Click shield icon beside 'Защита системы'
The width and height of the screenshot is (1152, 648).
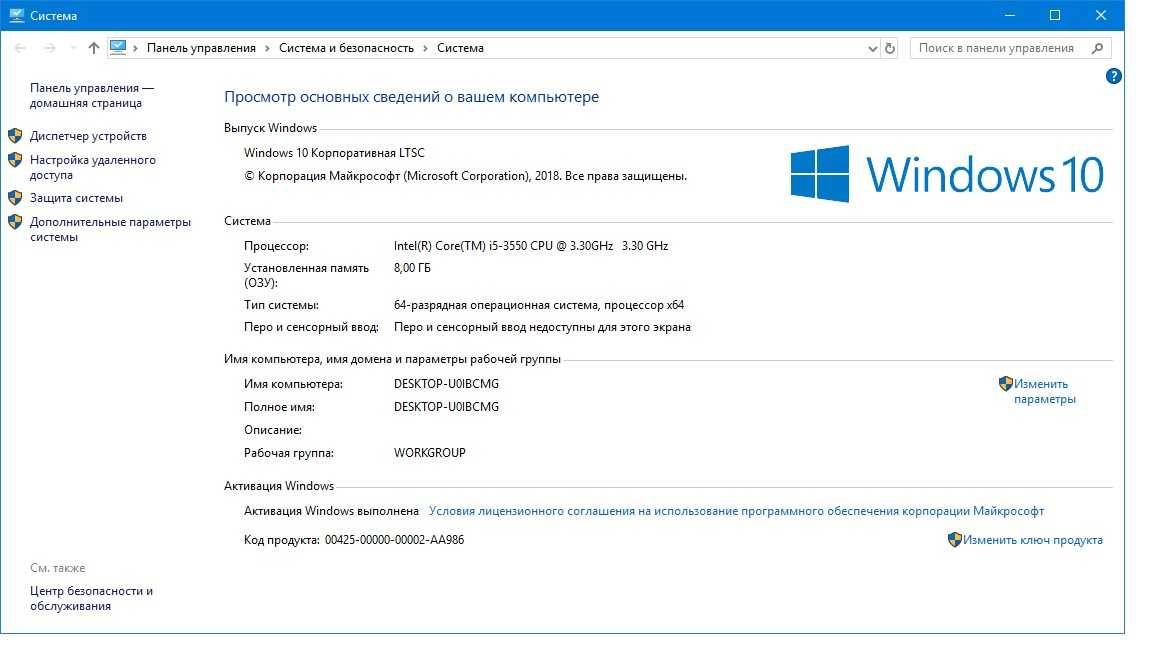[15, 198]
